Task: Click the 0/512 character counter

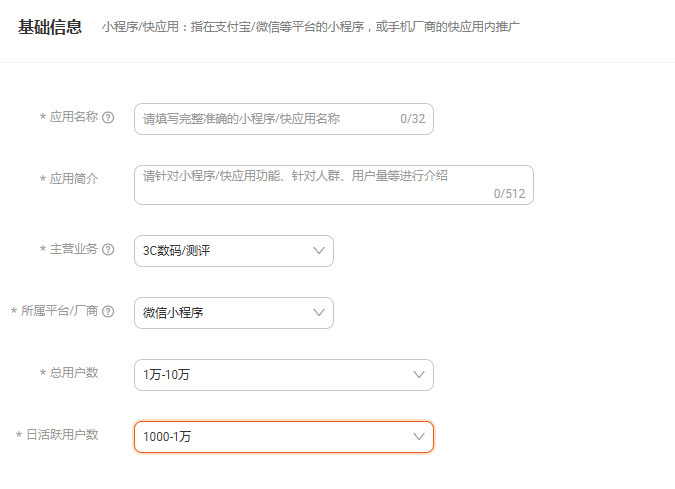Action: [x=509, y=194]
